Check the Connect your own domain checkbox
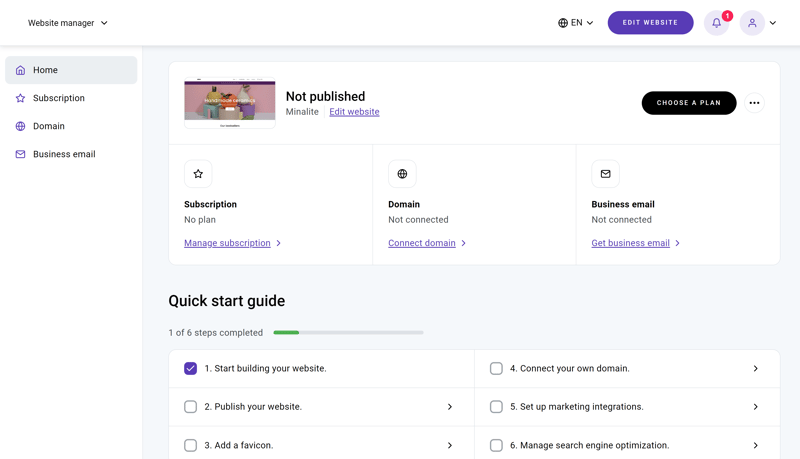The image size is (800, 459). [x=496, y=368]
